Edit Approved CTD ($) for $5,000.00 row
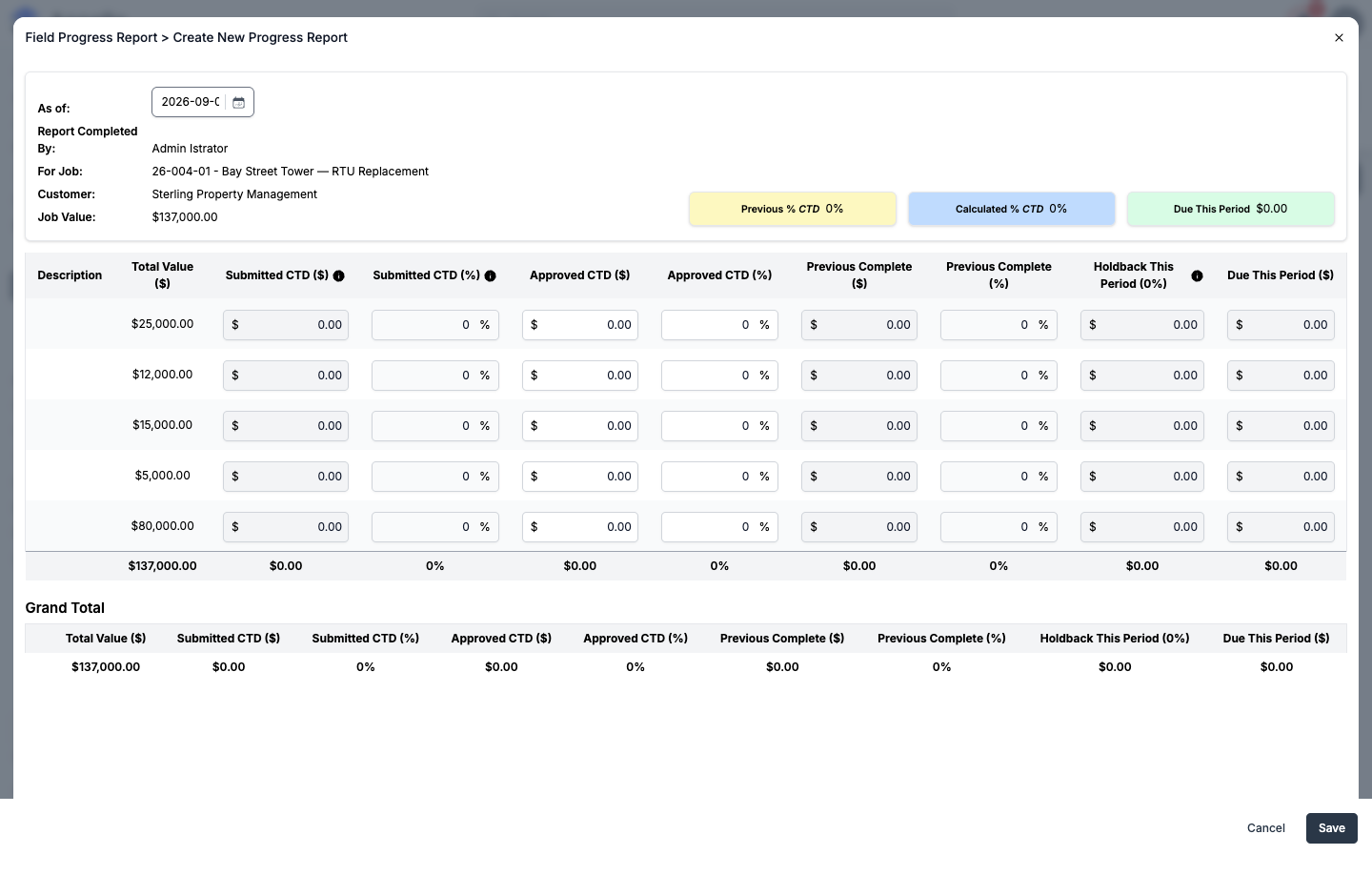Viewport: 1372px width, 875px height. click(x=580, y=477)
